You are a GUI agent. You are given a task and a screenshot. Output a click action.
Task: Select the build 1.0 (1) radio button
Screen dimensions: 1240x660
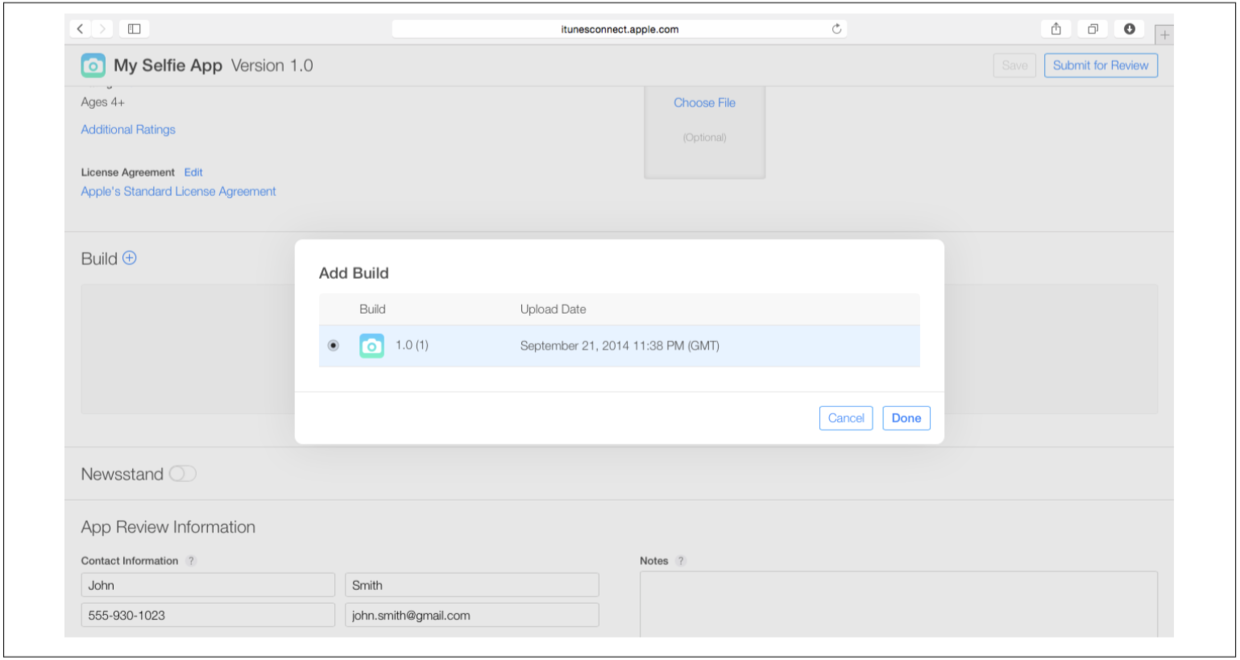[333, 346]
